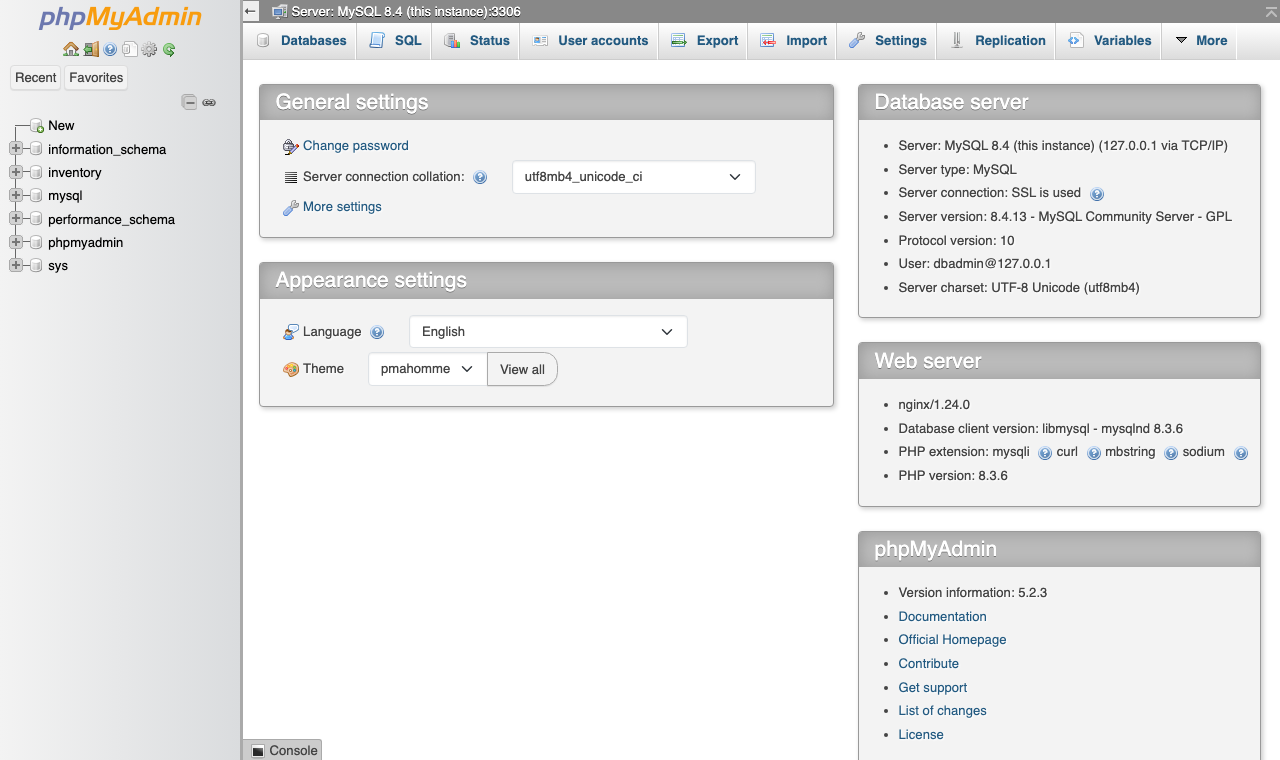This screenshot has width=1280, height=760.
Task: Click the Change password link
Action: tap(355, 146)
